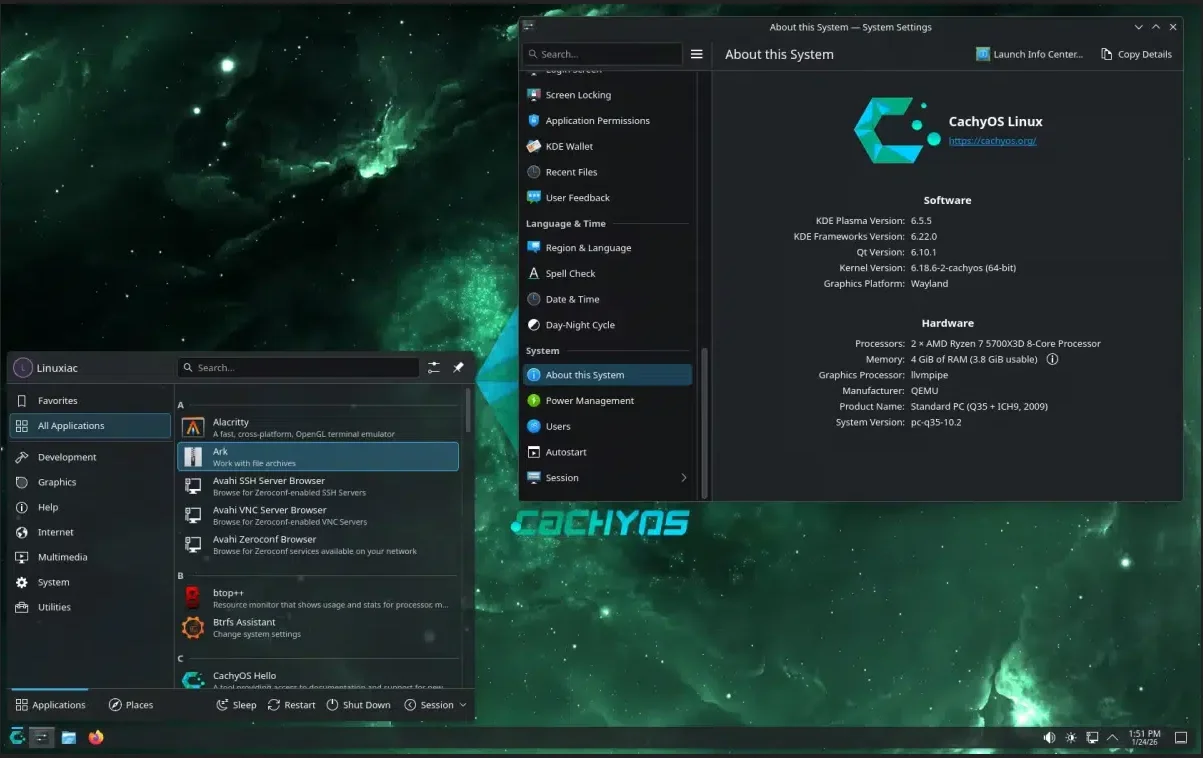Select About this System in the sidebar
This screenshot has height=758, width=1203.
607,375
